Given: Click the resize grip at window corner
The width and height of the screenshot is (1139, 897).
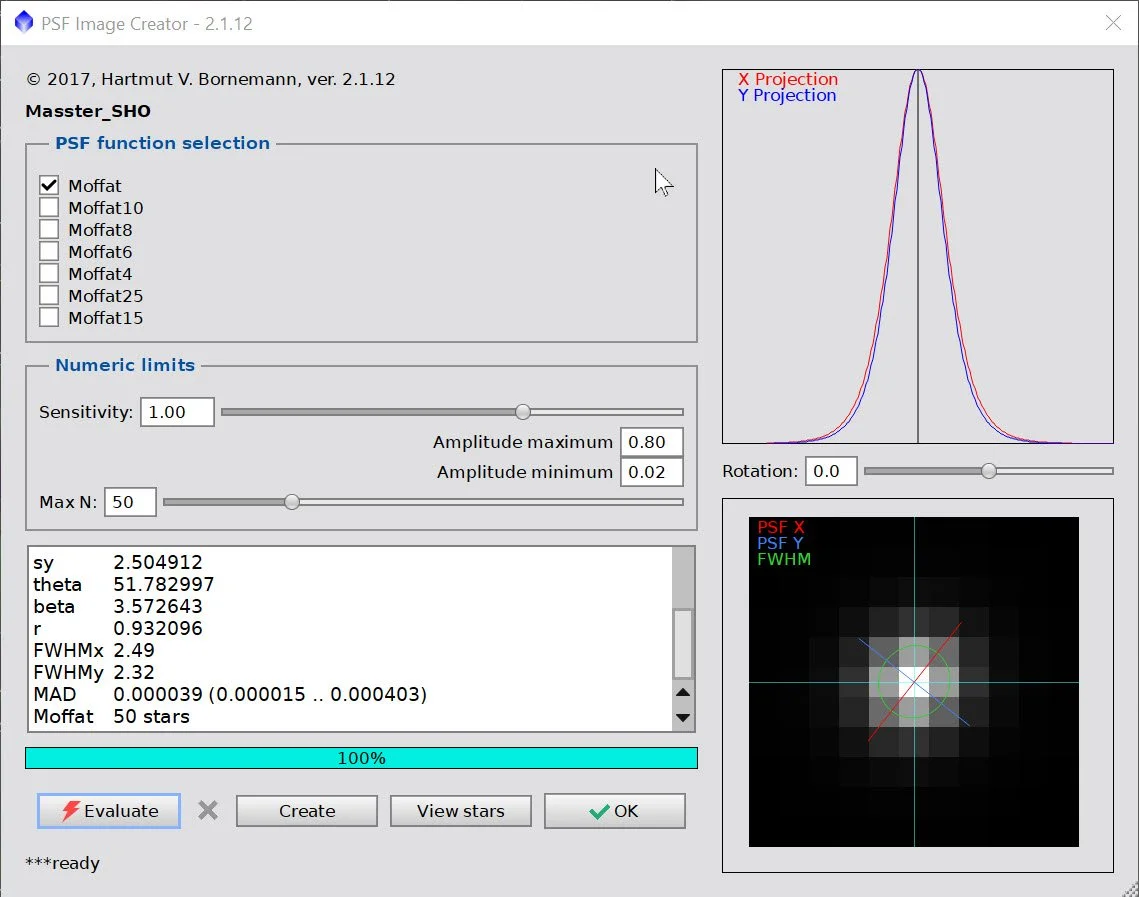Looking at the screenshot, I should click(1130, 889).
